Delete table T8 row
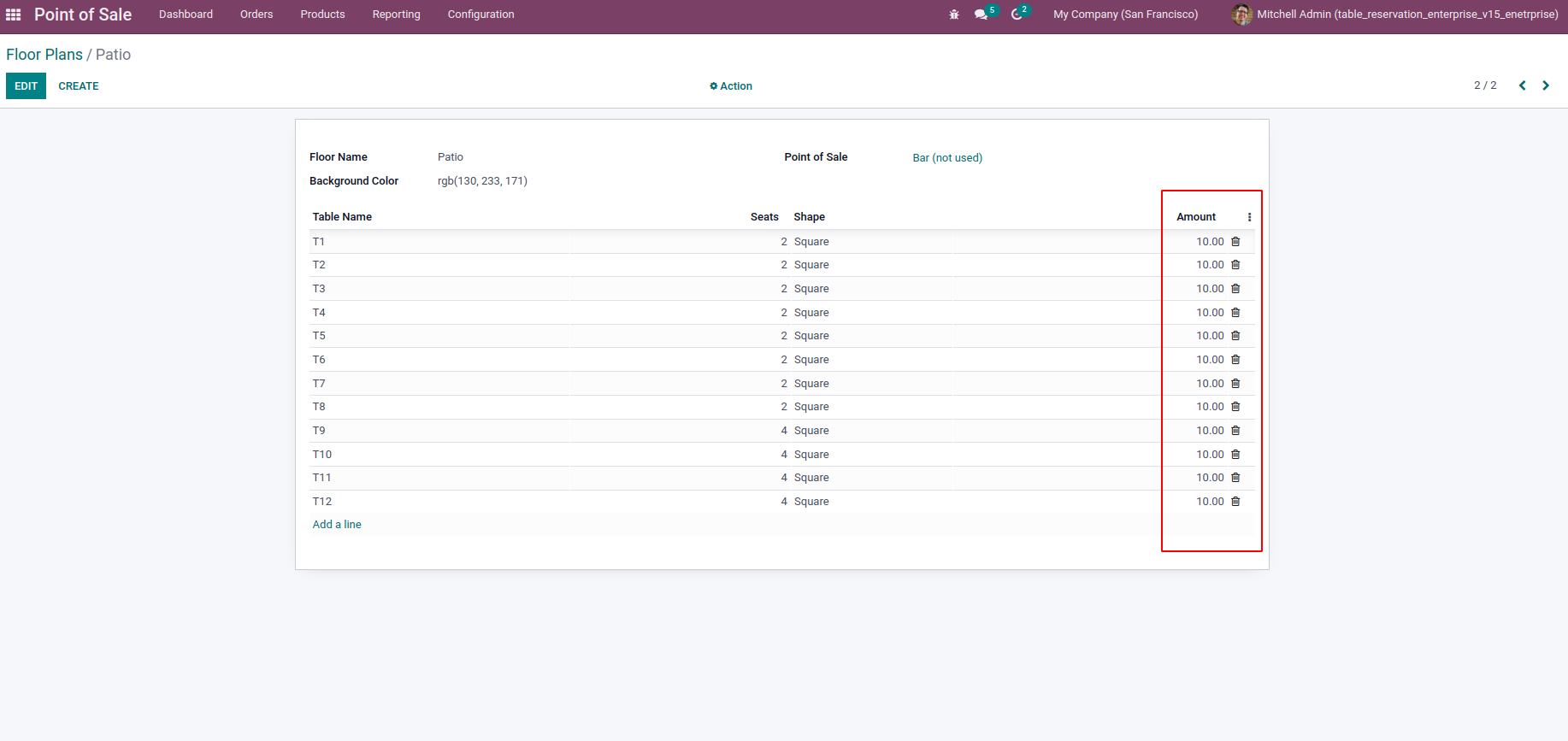 click(1235, 407)
